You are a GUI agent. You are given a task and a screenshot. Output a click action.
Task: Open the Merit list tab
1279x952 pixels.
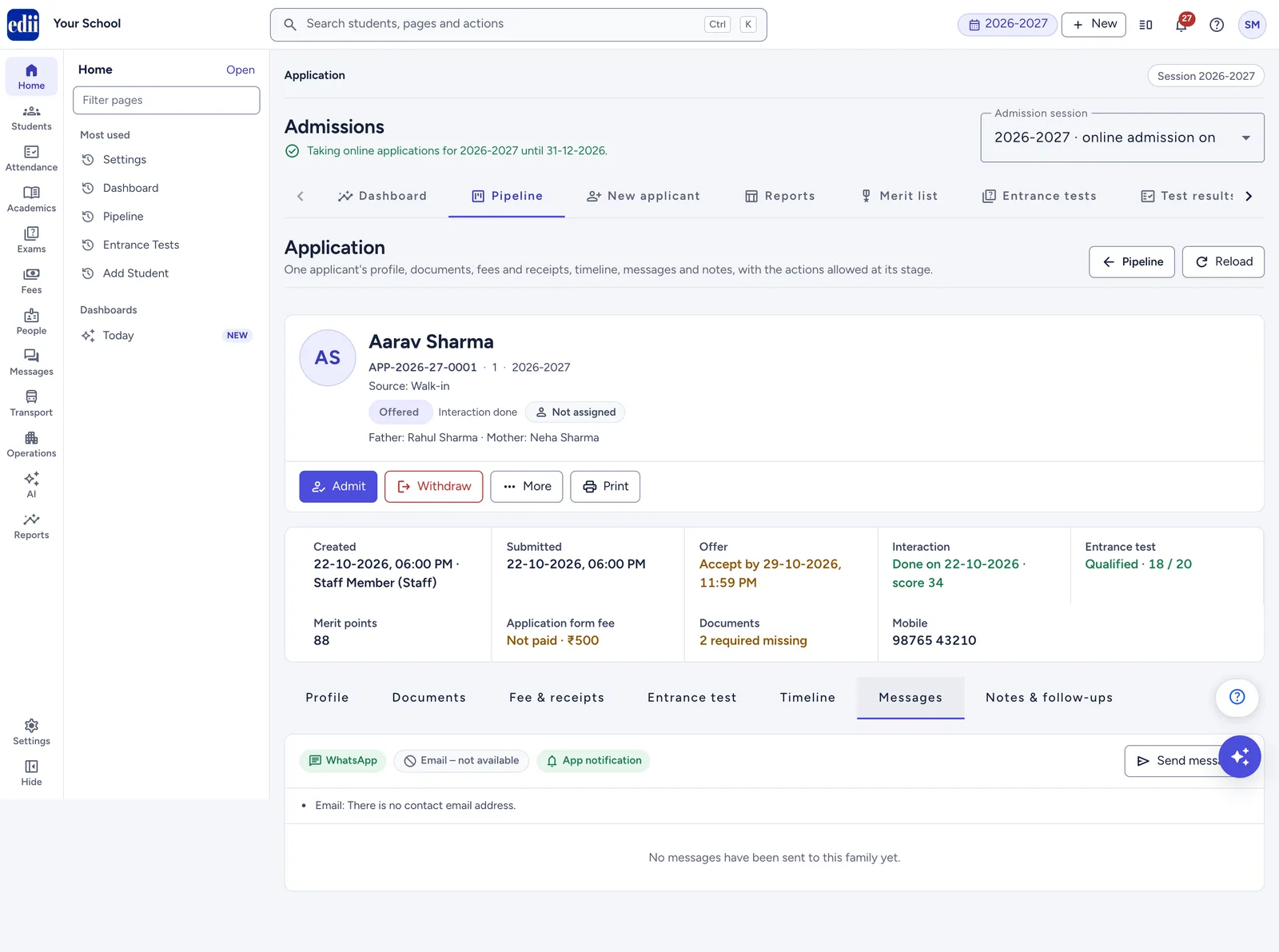point(898,196)
